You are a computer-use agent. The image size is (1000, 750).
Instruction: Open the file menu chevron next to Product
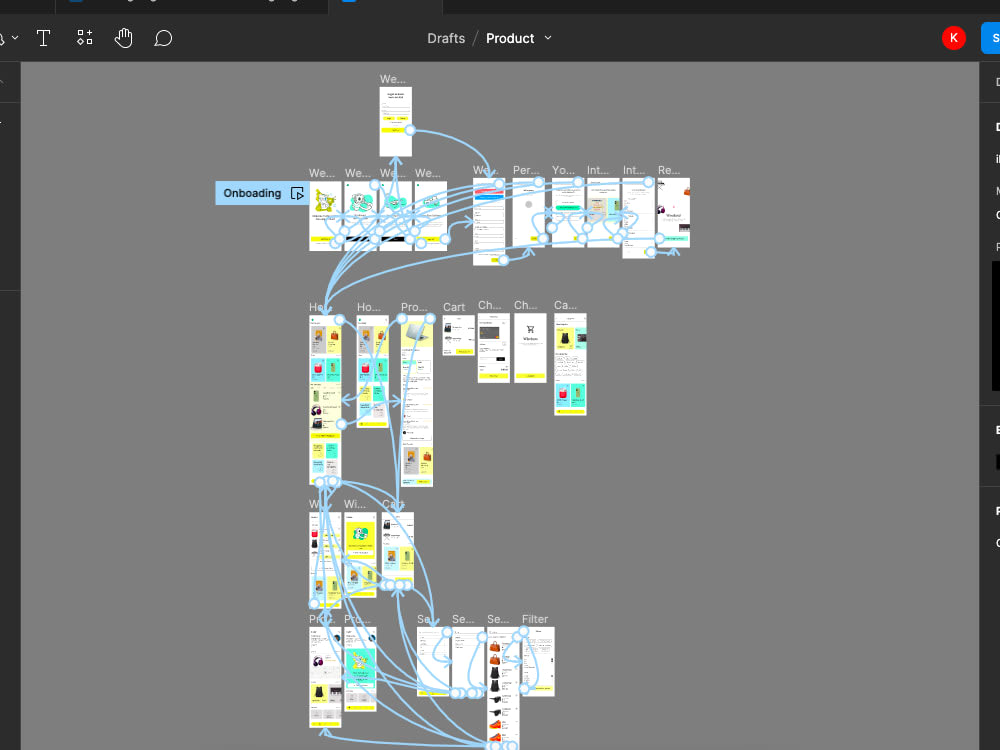(x=548, y=38)
